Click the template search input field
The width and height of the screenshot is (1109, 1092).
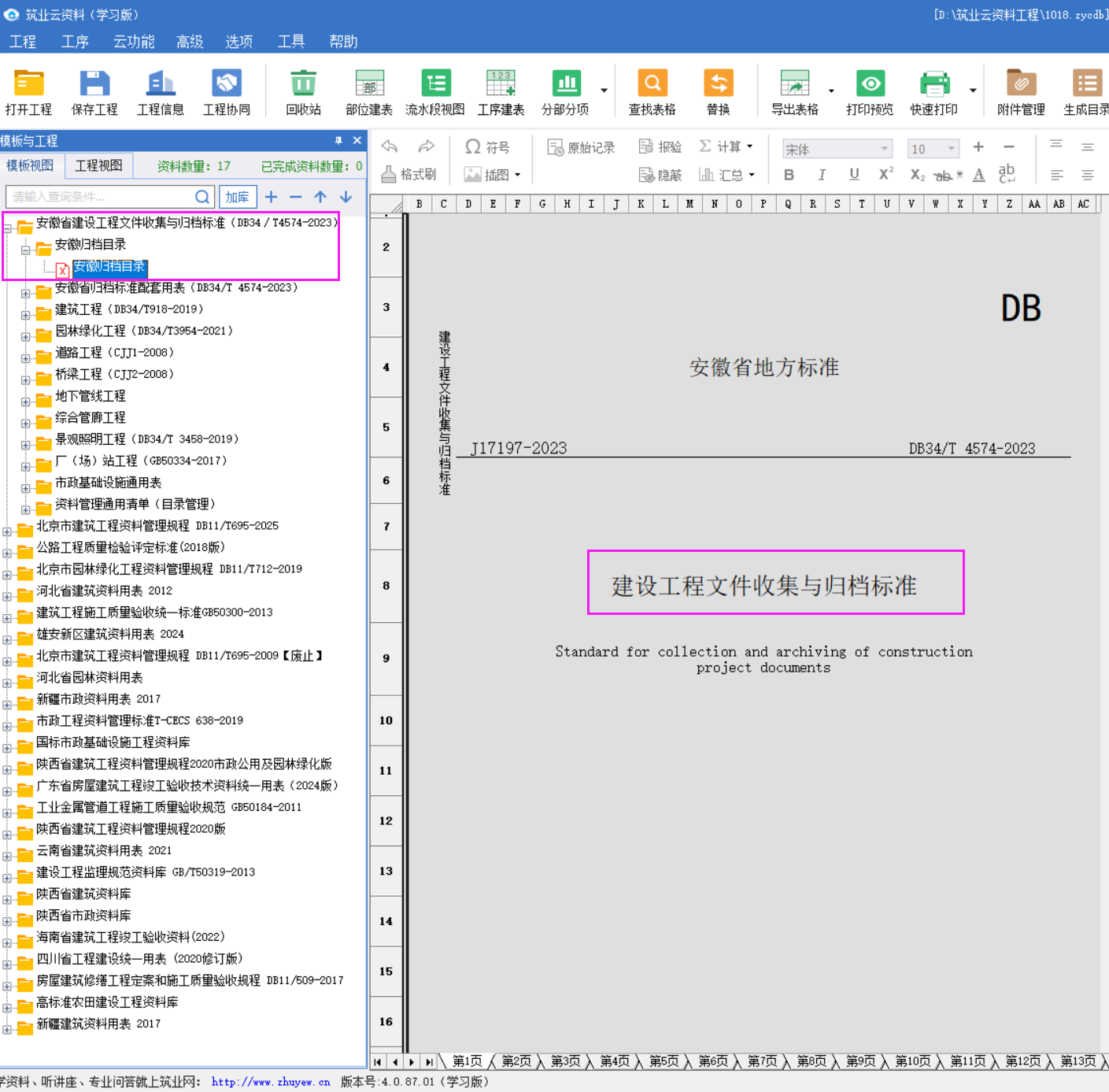(101, 197)
